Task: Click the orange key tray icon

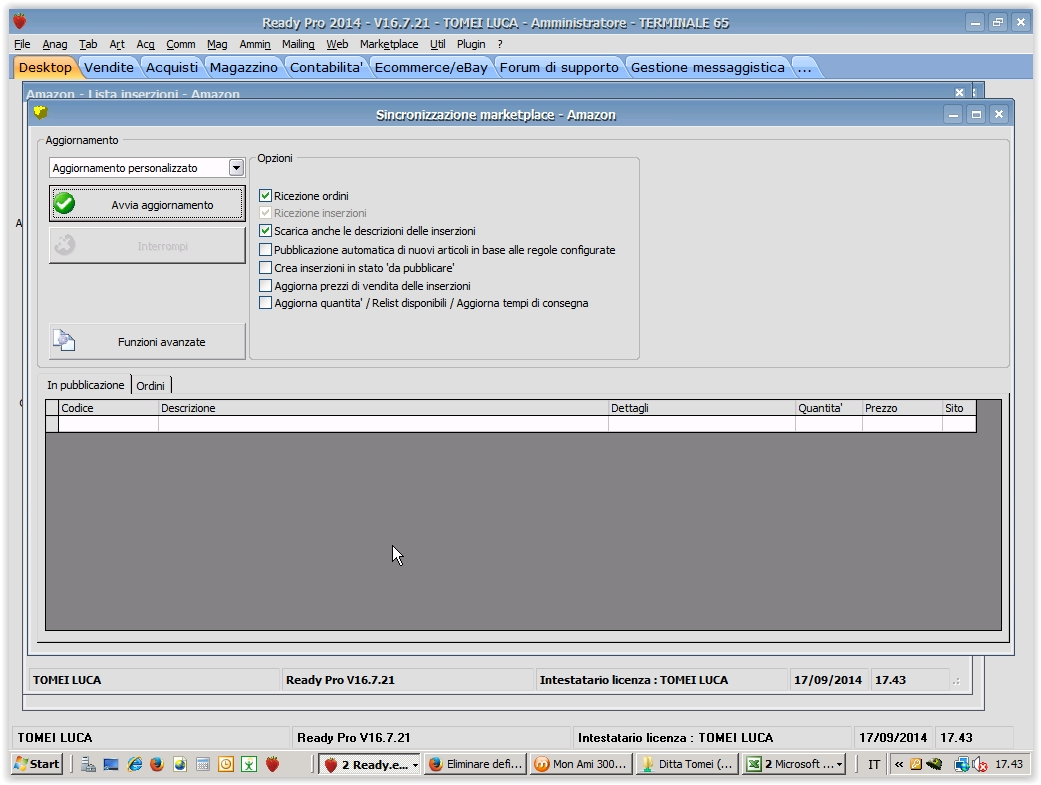Action: pos(916,764)
